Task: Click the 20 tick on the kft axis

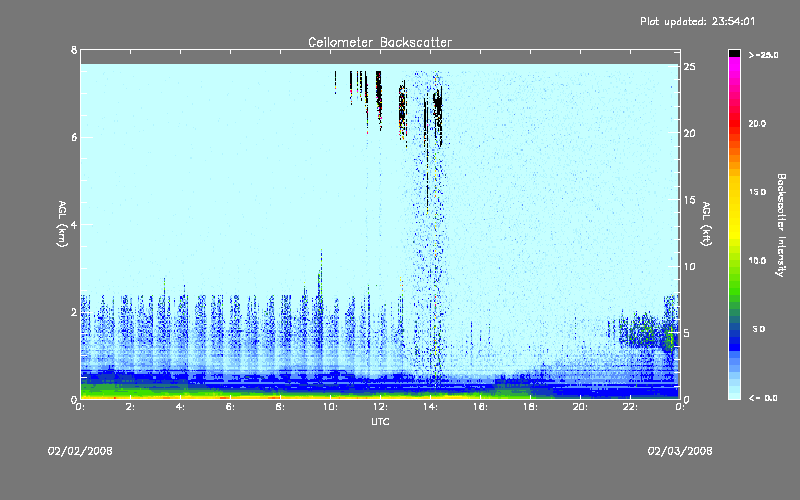Action: (689, 133)
